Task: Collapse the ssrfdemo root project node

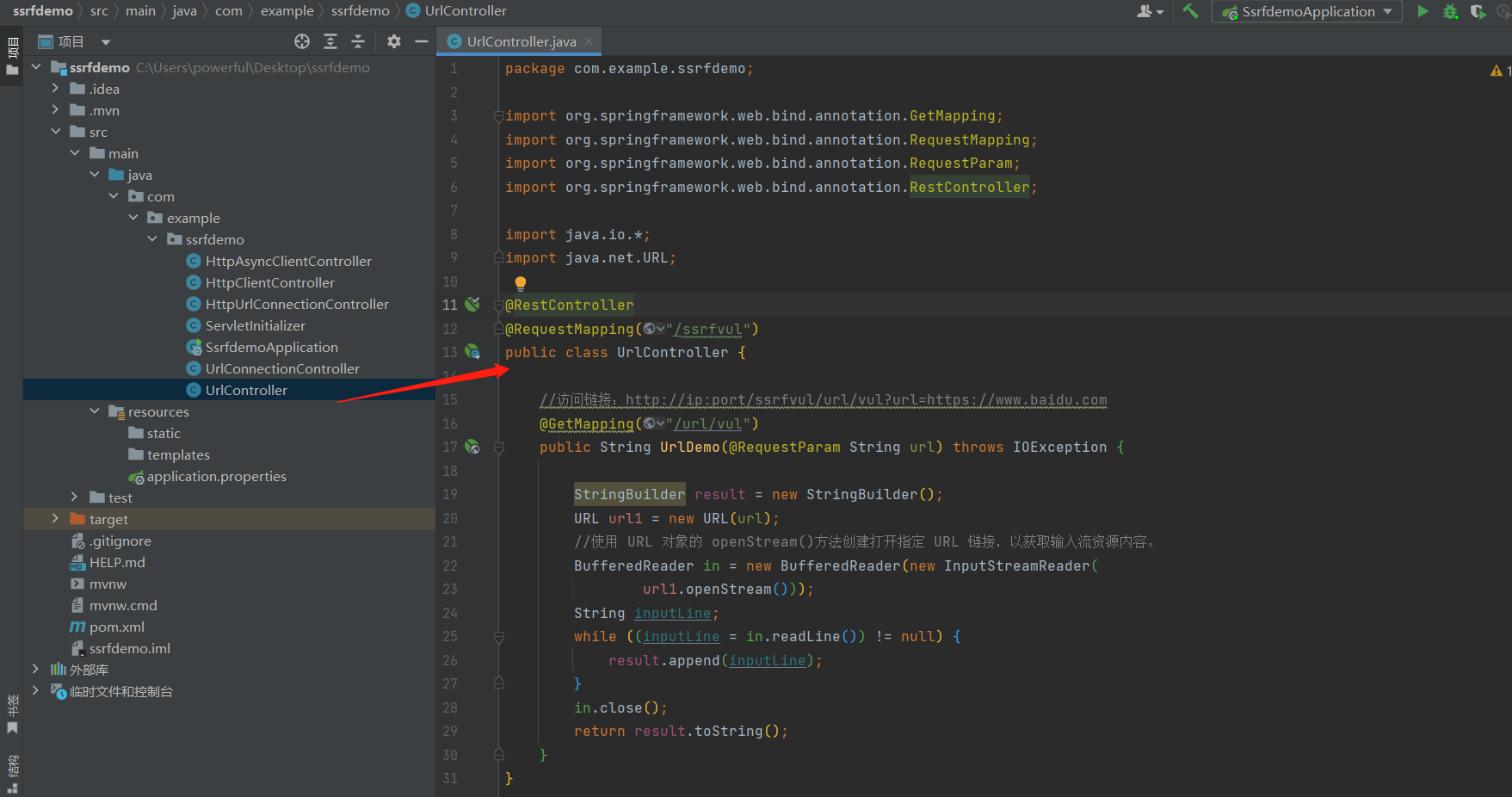Action: [36, 67]
